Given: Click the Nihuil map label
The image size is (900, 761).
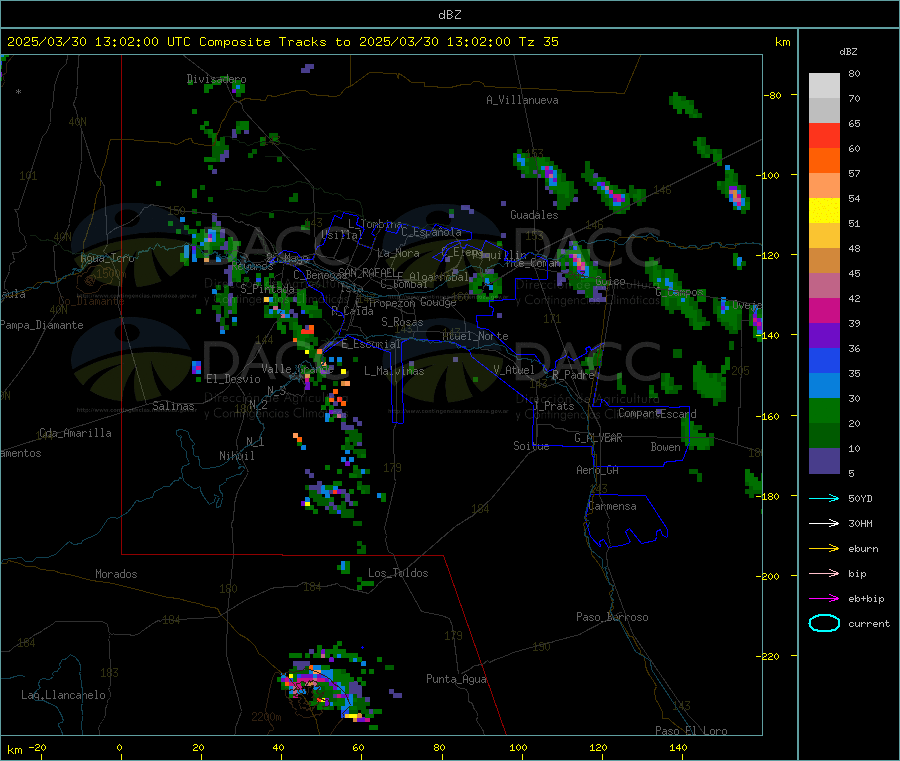Looking at the screenshot, I should [237, 456].
